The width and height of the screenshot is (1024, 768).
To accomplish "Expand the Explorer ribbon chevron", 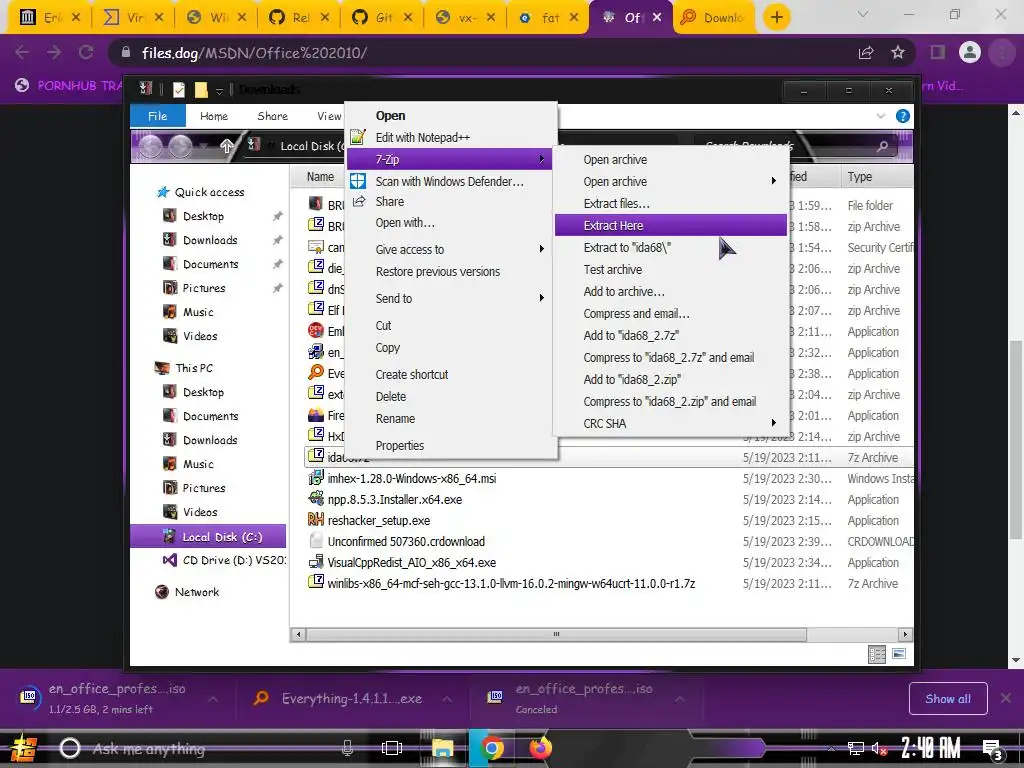I will [x=880, y=116].
